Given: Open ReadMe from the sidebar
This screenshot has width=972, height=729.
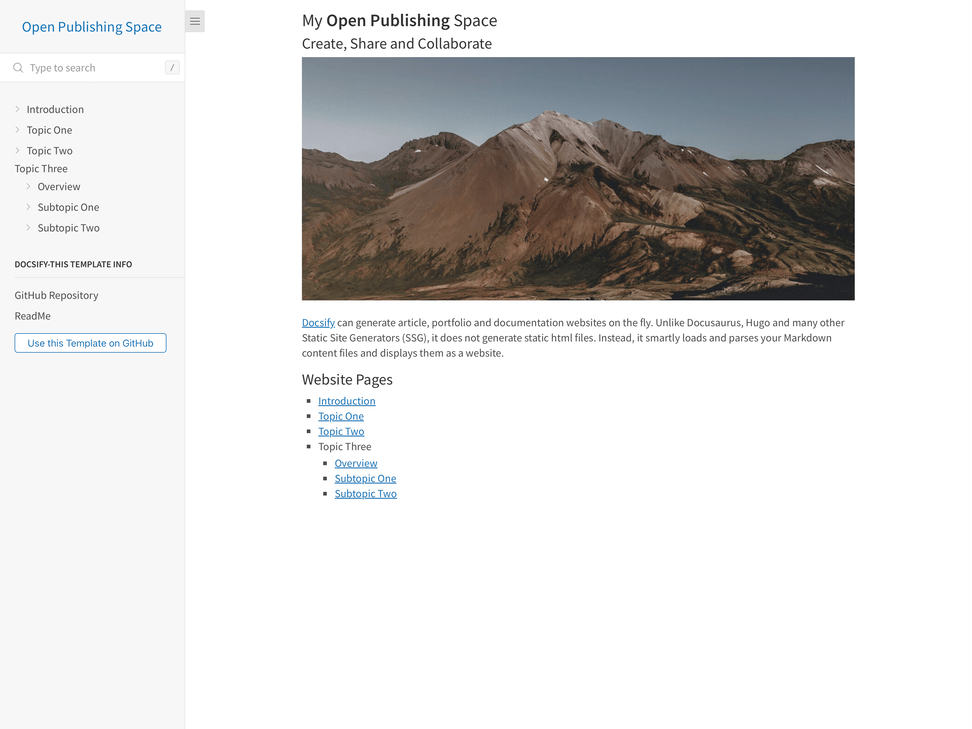Looking at the screenshot, I should pos(32,316).
